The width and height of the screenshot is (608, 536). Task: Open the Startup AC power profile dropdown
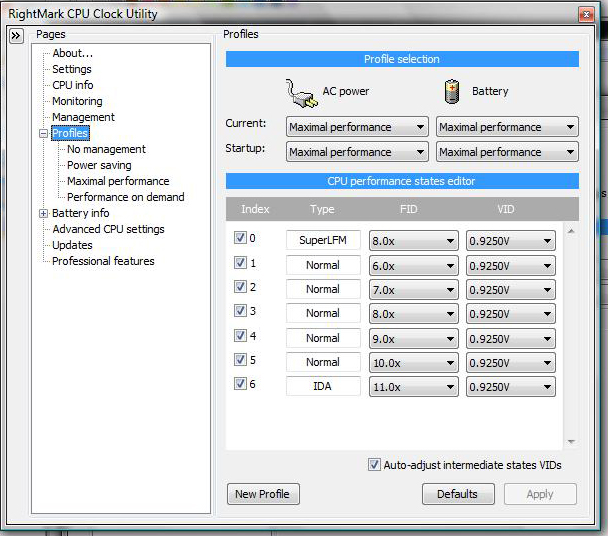[x=357, y=152]
